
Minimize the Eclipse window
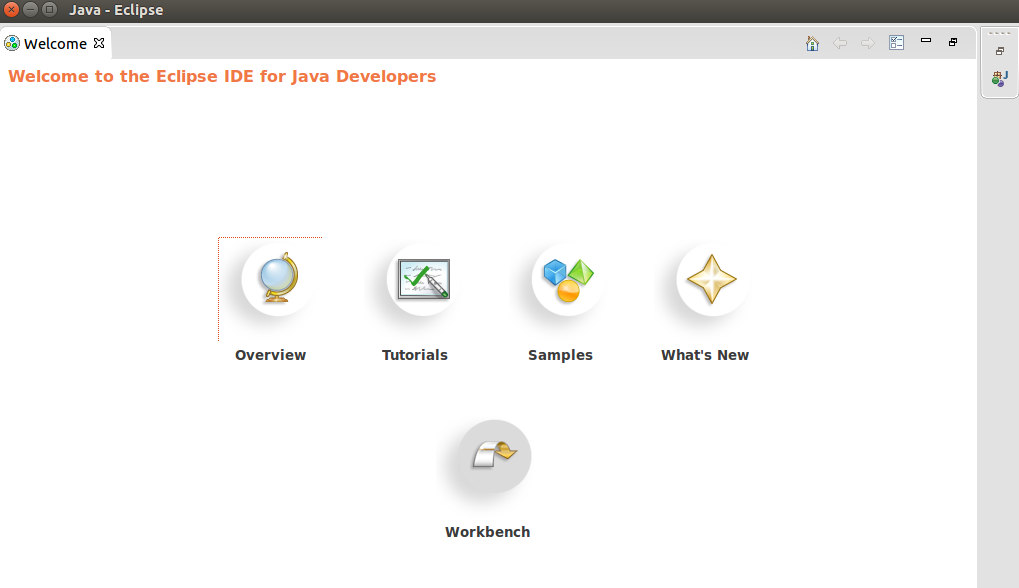[31, 10]
